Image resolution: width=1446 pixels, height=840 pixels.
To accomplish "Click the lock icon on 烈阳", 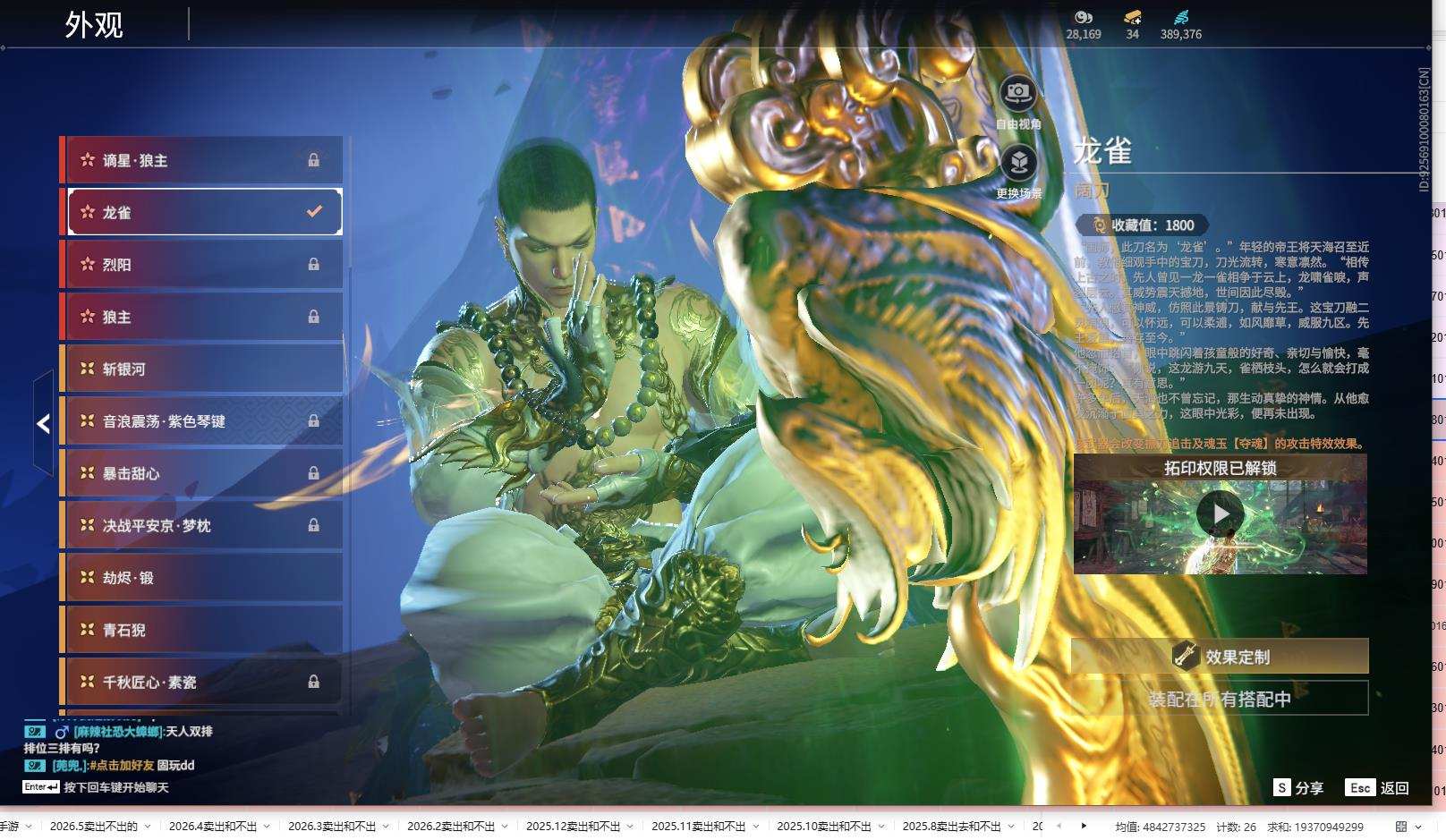I will point(314,265).
